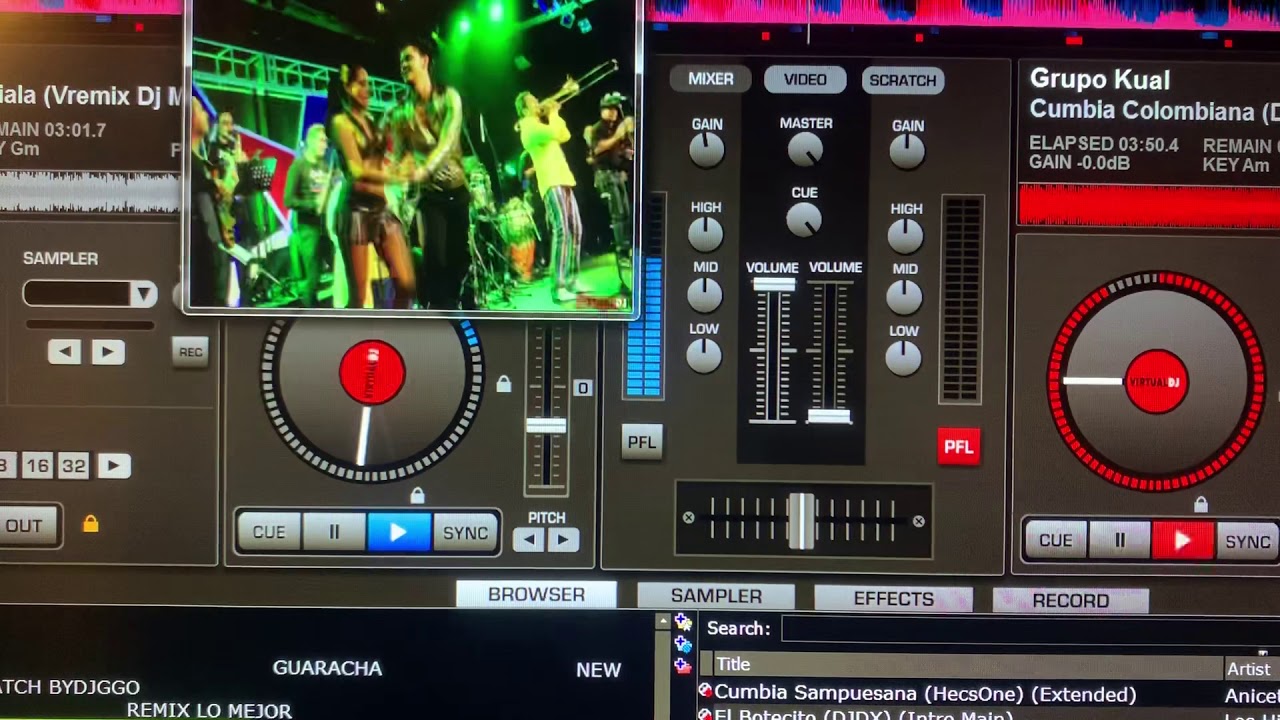1280x720 pixels.
Task: Click the crossfader handle
Action: tap(801, 520)
